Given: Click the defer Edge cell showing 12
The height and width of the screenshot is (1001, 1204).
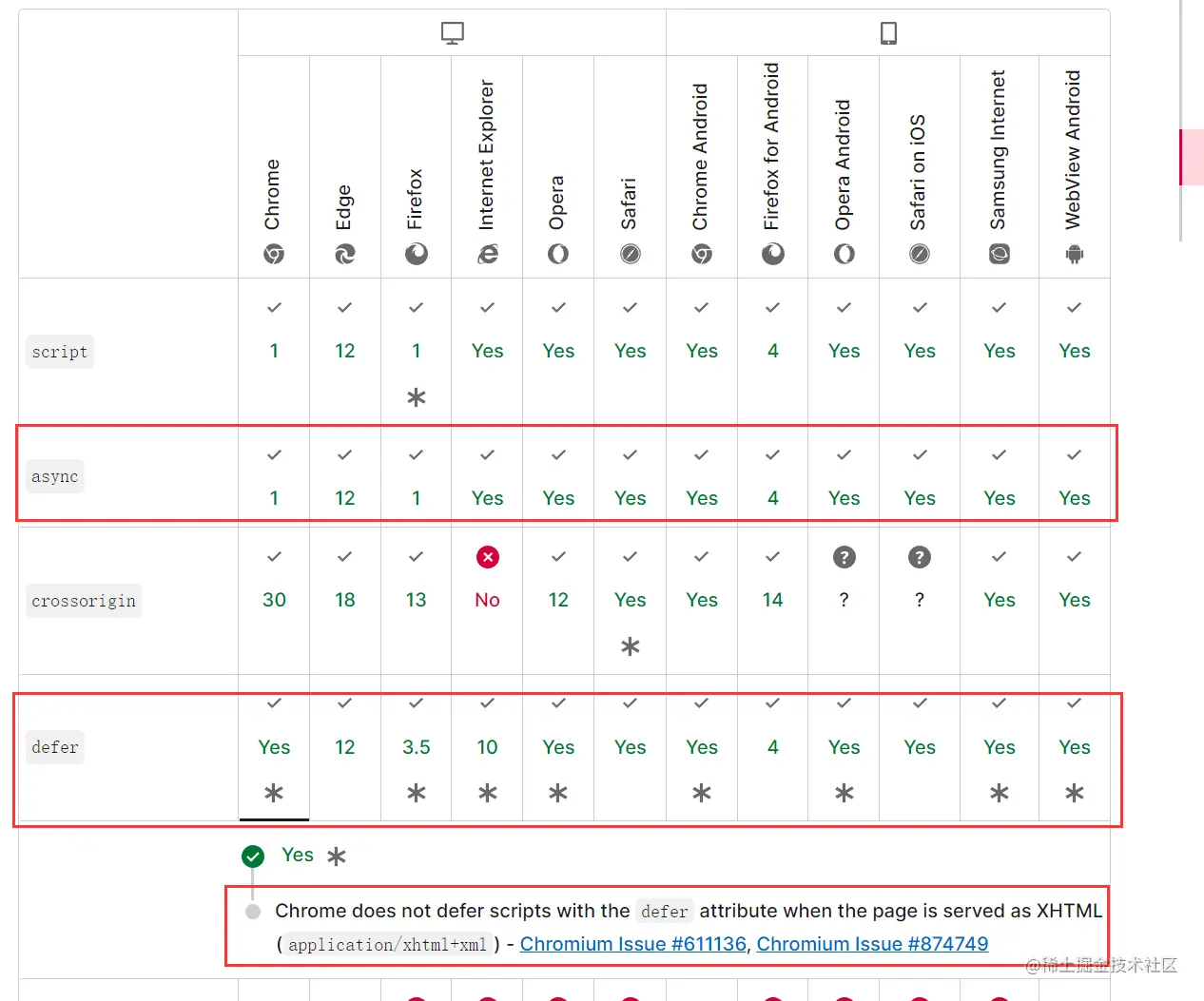Looking at the screenshot, I should click(x=345, y=747).
